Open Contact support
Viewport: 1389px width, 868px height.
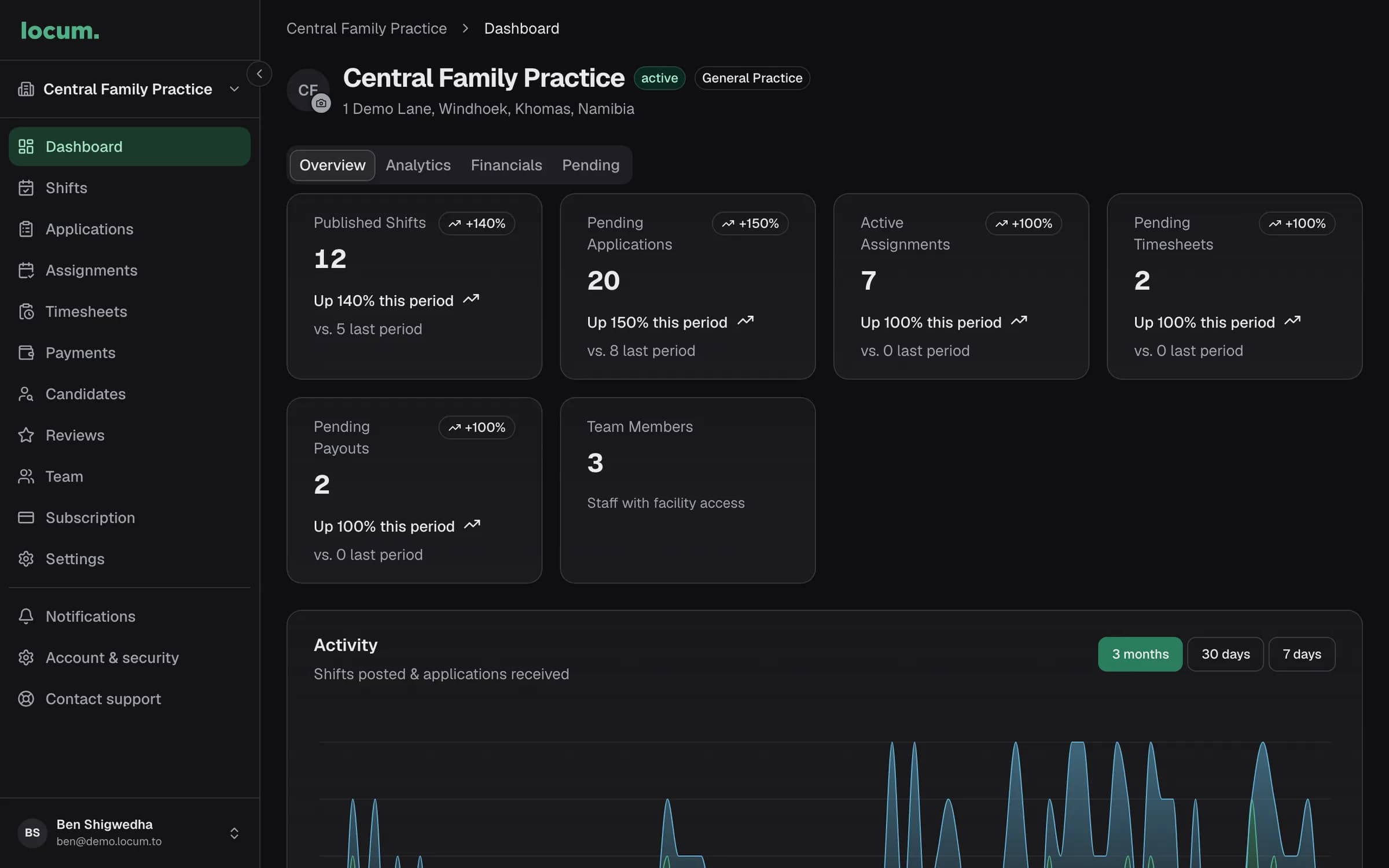point(130,699)
